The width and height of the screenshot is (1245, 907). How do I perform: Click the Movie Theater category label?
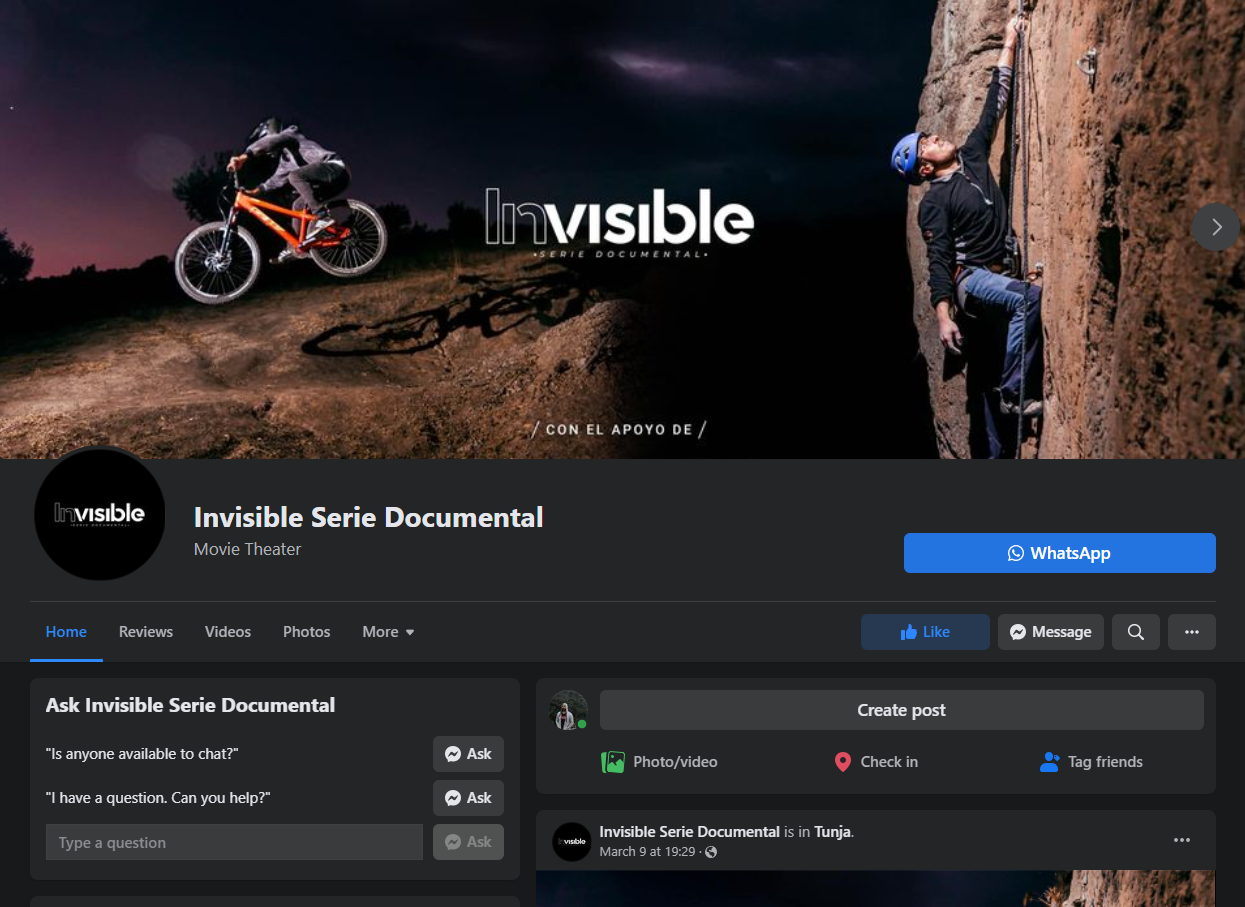247,549
